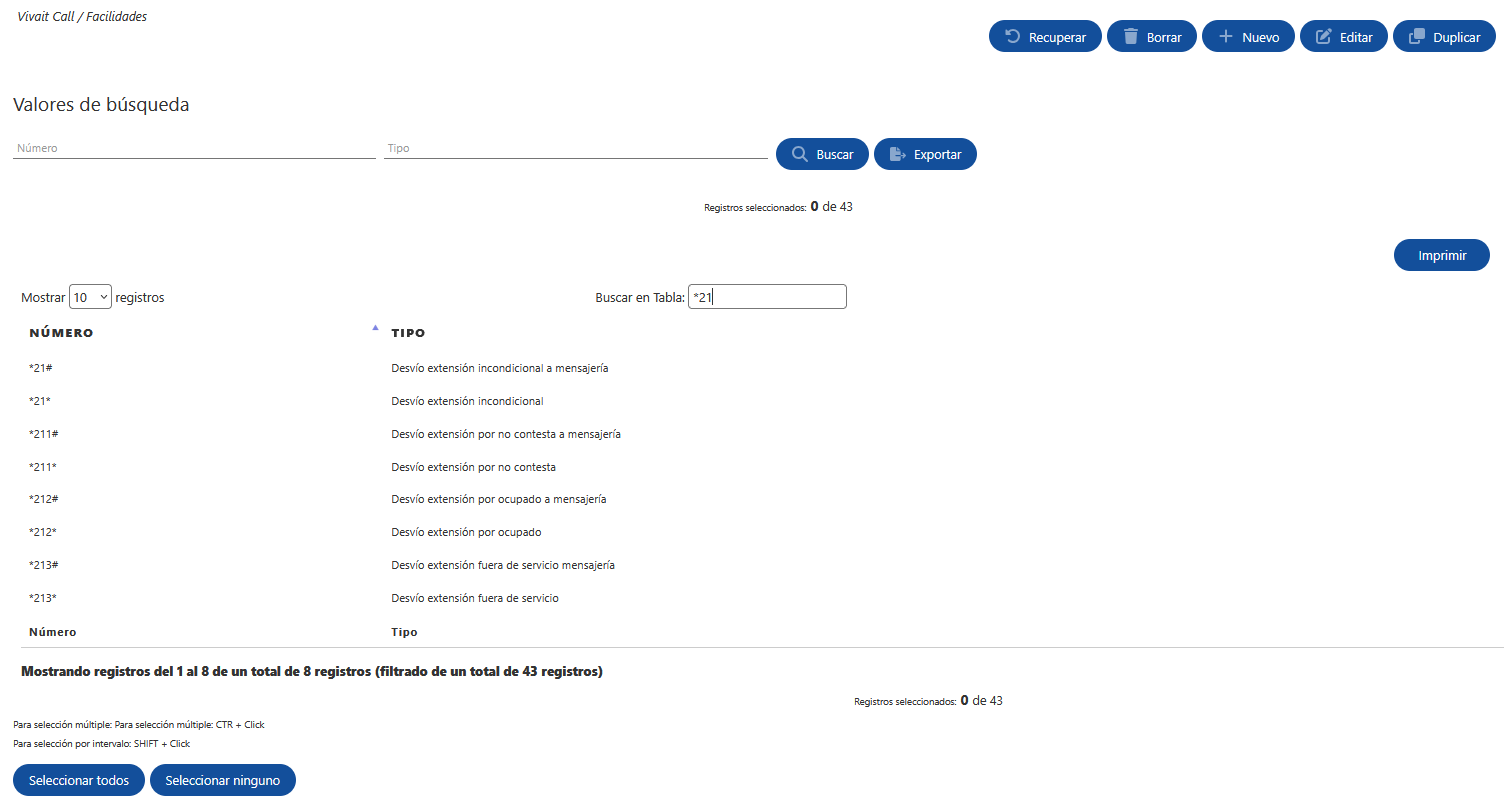Click the 'Desvío extensión incondicional' cell
This screenshot has height=808, width=1504.
point(467,401)
